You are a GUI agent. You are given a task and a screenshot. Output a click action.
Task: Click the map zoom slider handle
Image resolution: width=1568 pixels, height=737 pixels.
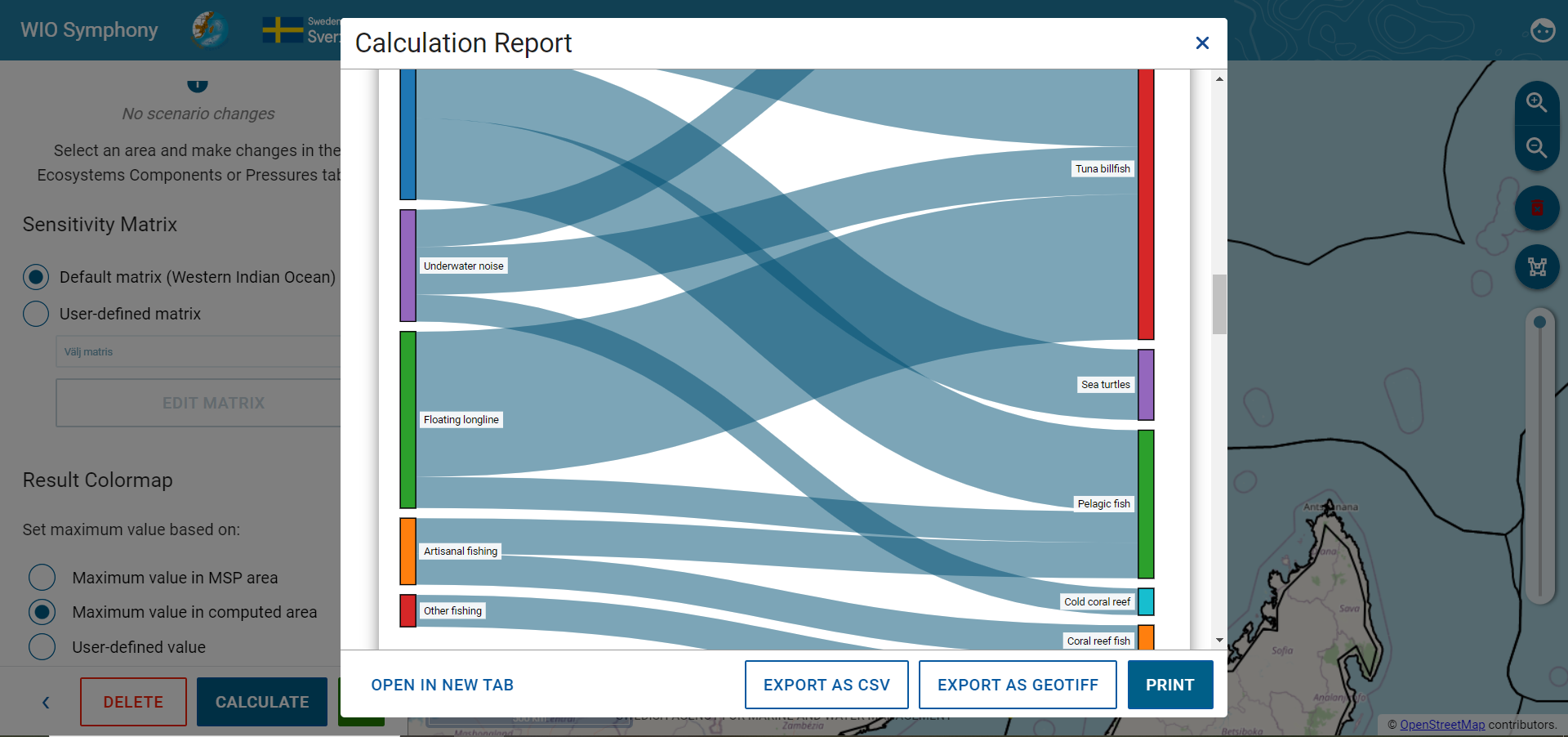pyautogui.click(x=1539, y=322)
